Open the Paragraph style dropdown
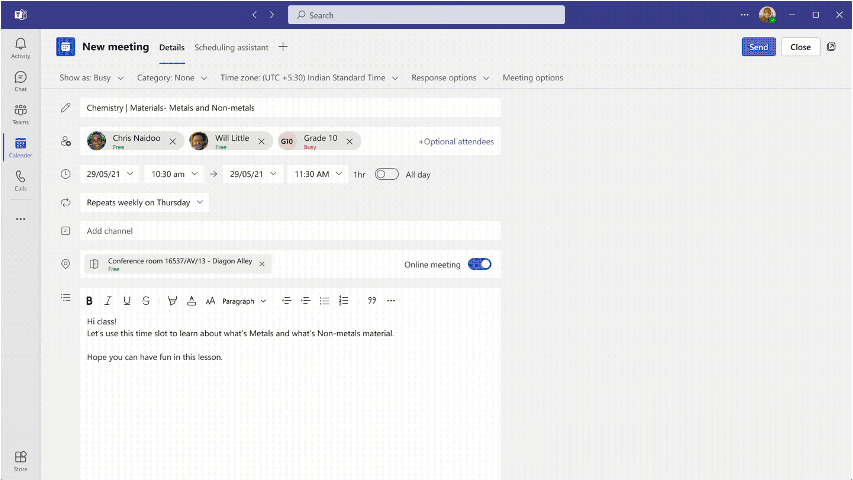853x480 pixels. point(244,301)
